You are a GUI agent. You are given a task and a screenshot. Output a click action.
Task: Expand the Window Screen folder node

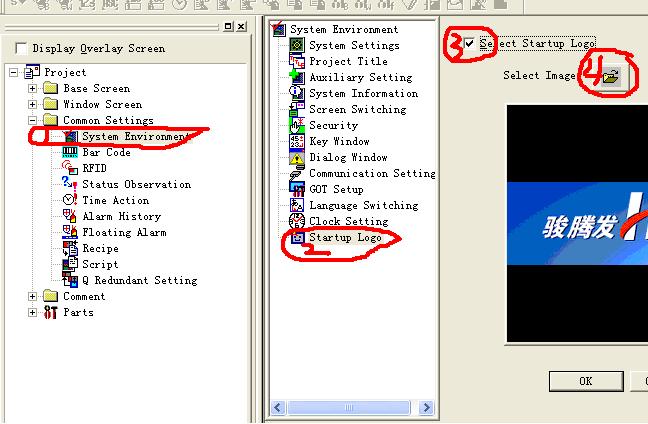33,105
